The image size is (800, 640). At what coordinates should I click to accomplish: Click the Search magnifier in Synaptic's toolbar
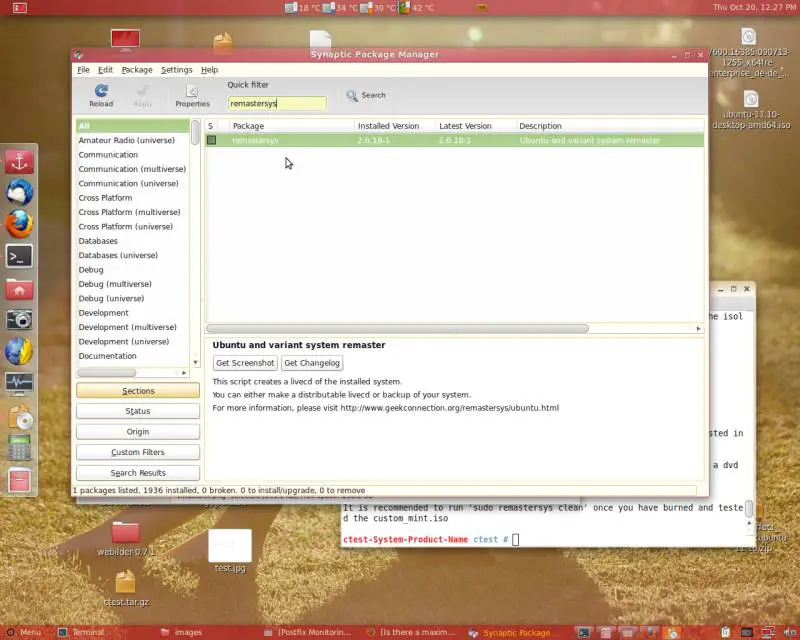(x=366, y=95)
